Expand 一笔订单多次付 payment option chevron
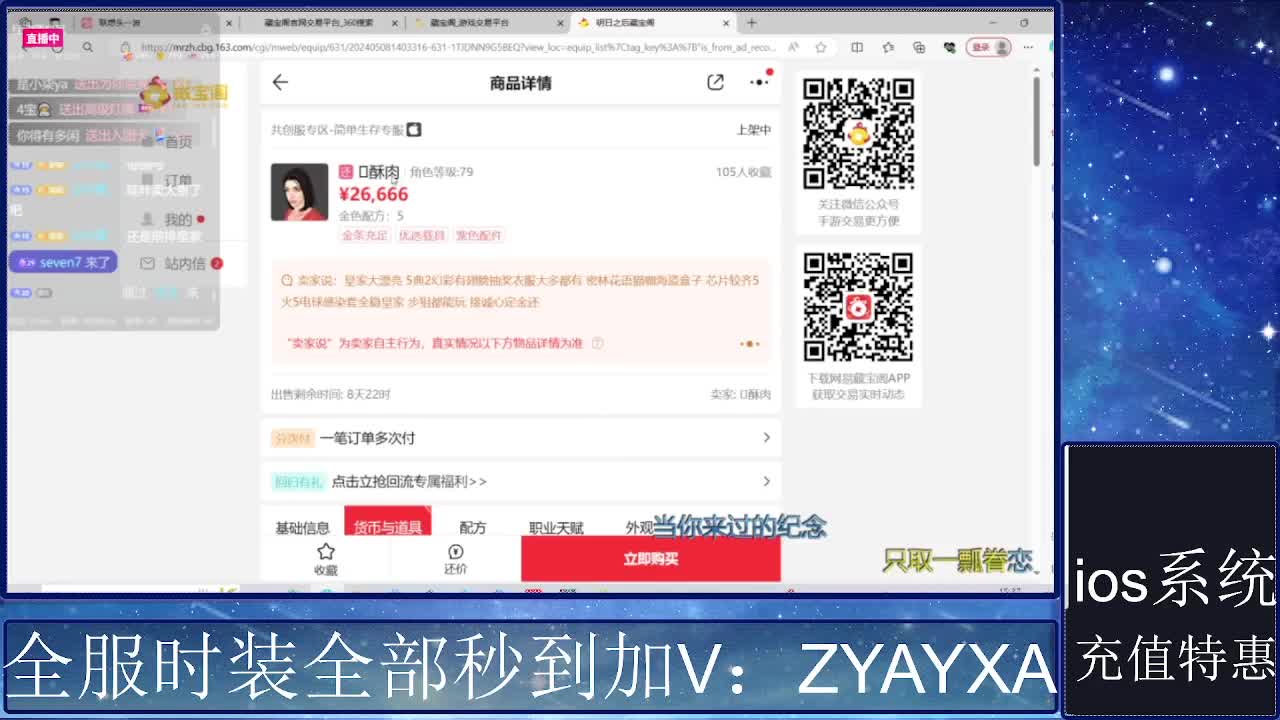1280x720 pixels. coord(766,437)
